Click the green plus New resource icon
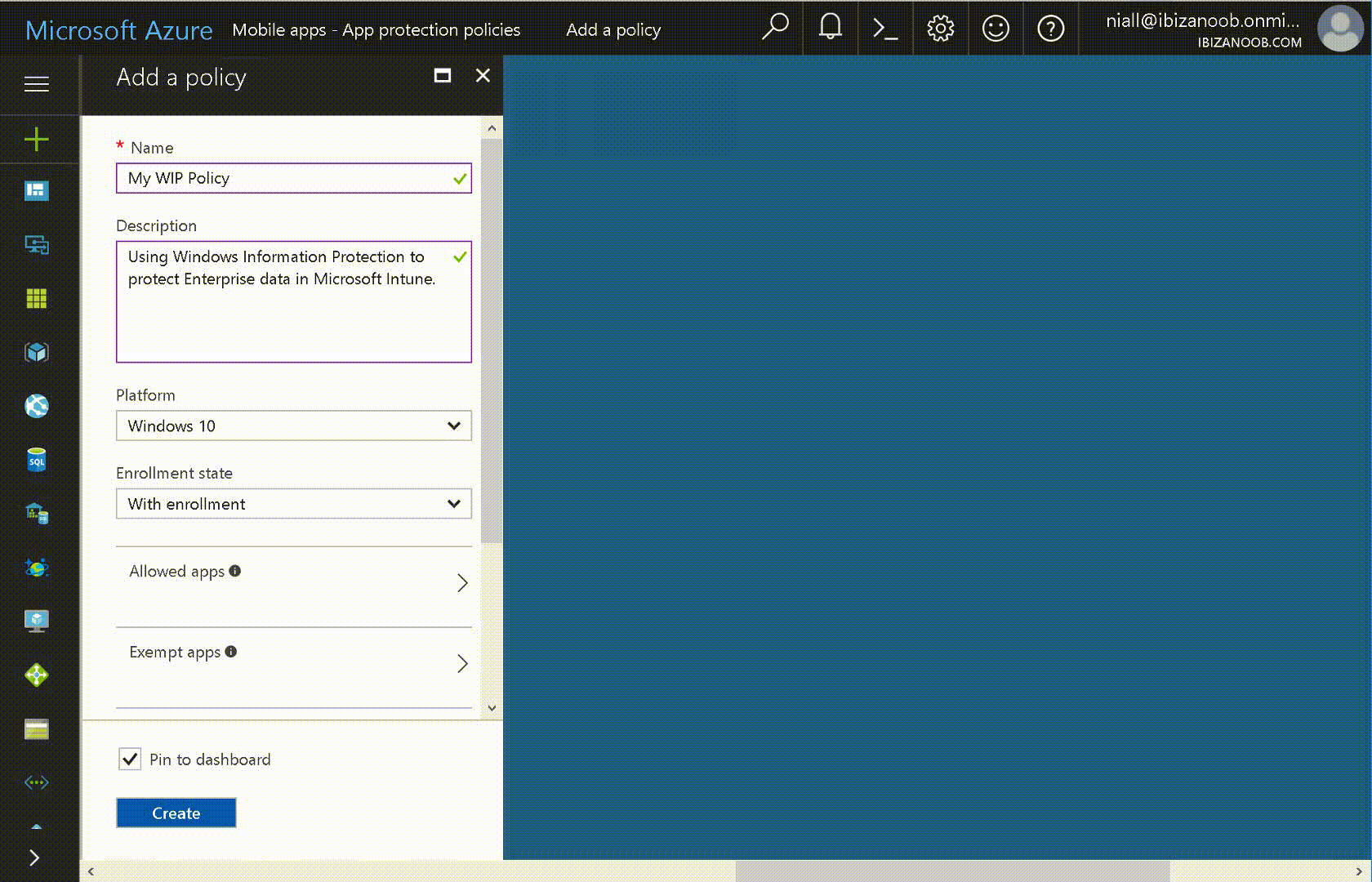This screenshot has width=1372, height=882. click(37, 139)
